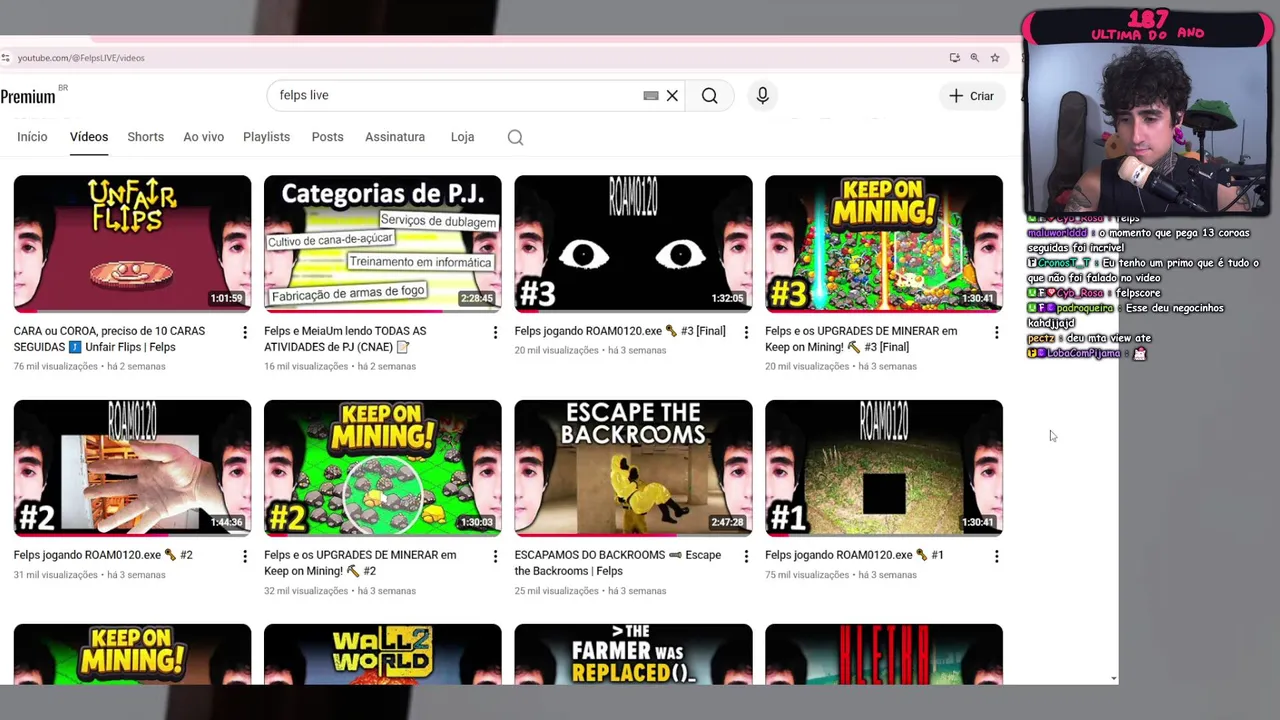Click chat username 'maluworlddd'

[x=1057, y=233]
